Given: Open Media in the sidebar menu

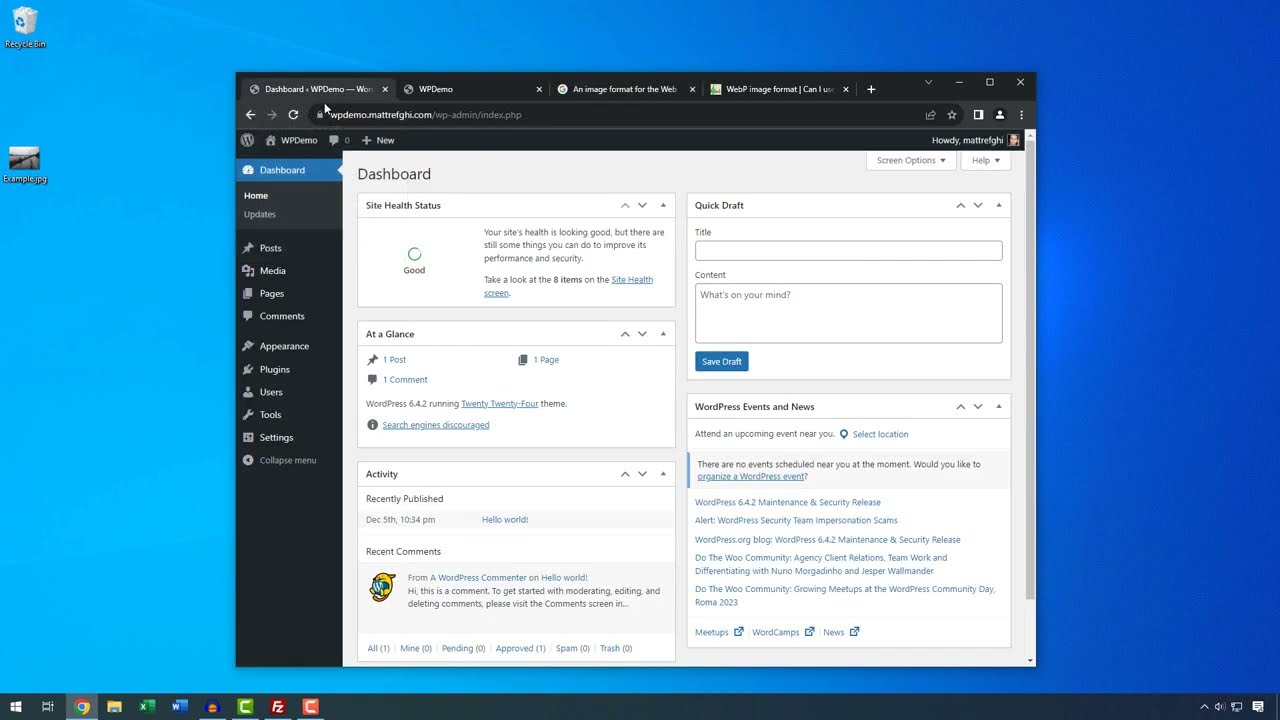Looking at the screenshot, I should pyautogui.click(x=272, y=271).
